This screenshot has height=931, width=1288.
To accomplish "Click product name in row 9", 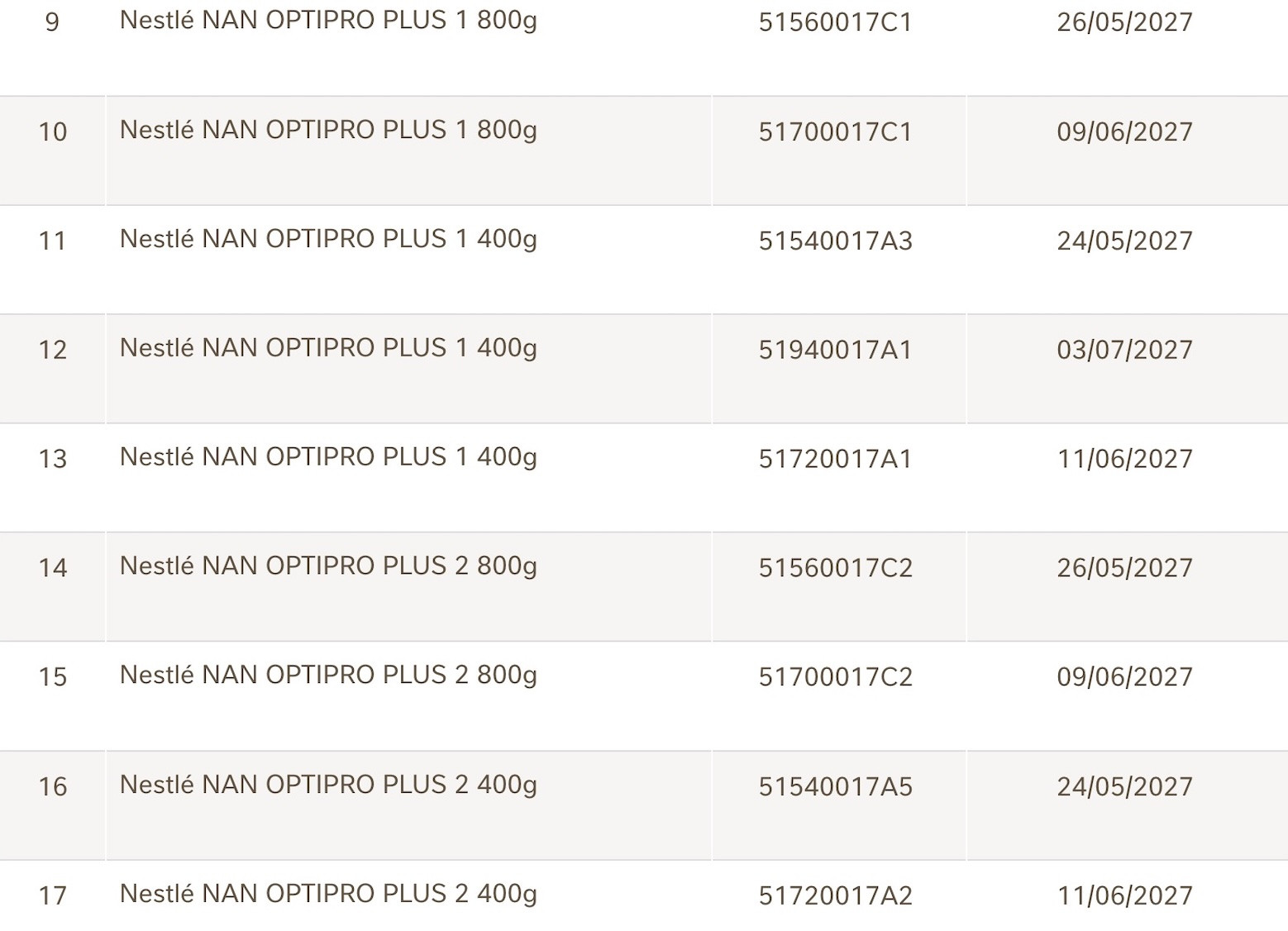I will [328, 21].
